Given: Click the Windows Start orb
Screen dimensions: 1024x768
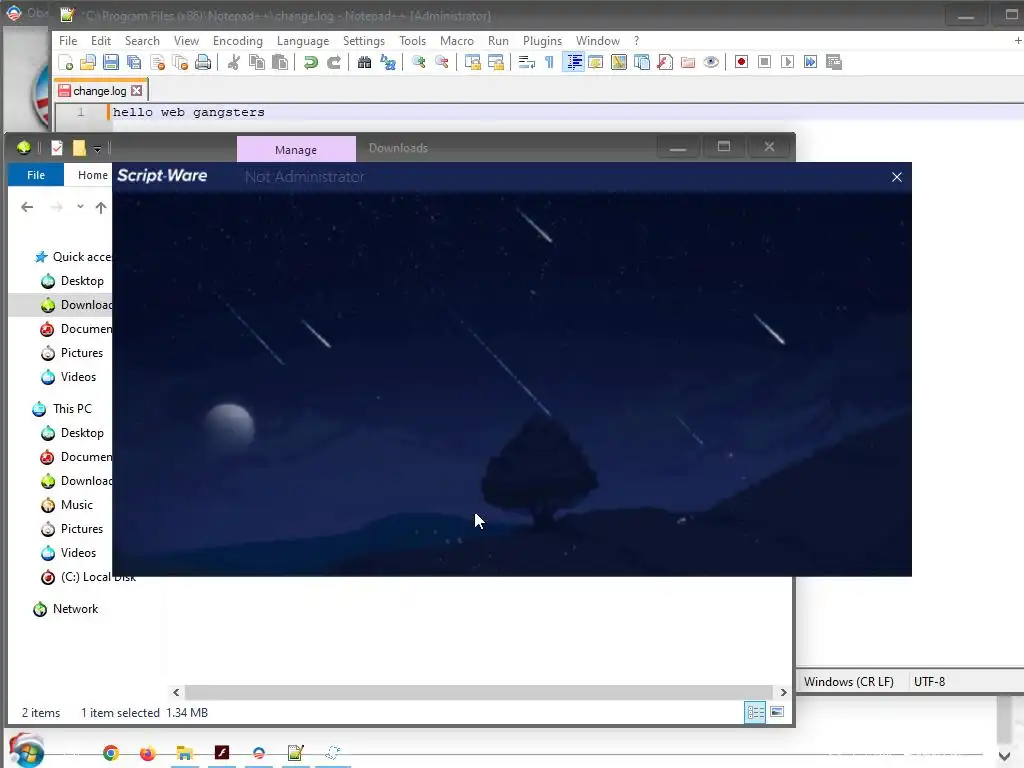Looking at the screenshot, I should [26, 751].
